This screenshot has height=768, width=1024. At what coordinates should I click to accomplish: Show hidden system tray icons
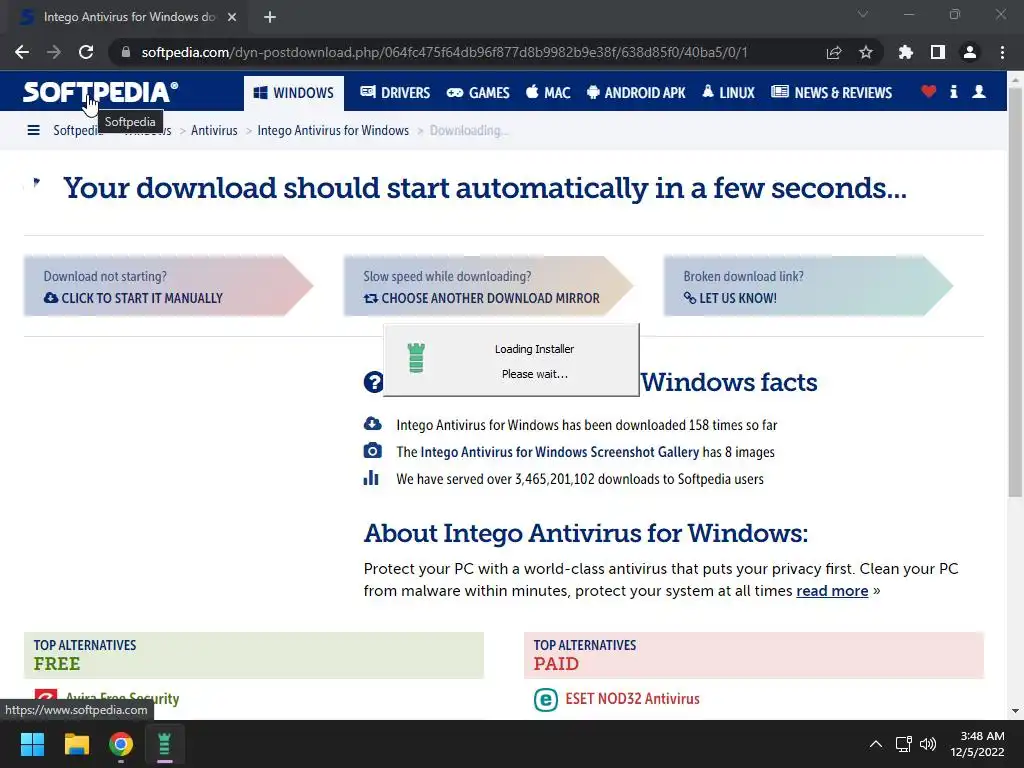[876, 744]
